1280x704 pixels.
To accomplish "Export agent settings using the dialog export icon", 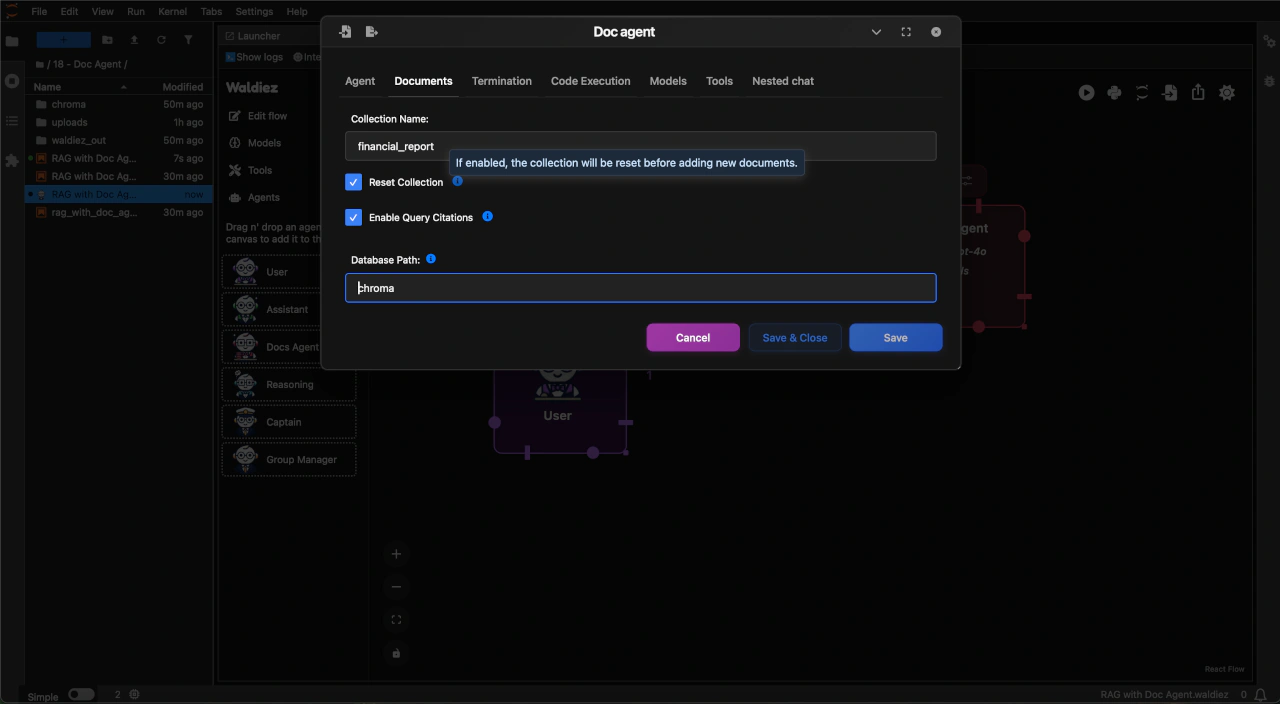I will [371, 31].
